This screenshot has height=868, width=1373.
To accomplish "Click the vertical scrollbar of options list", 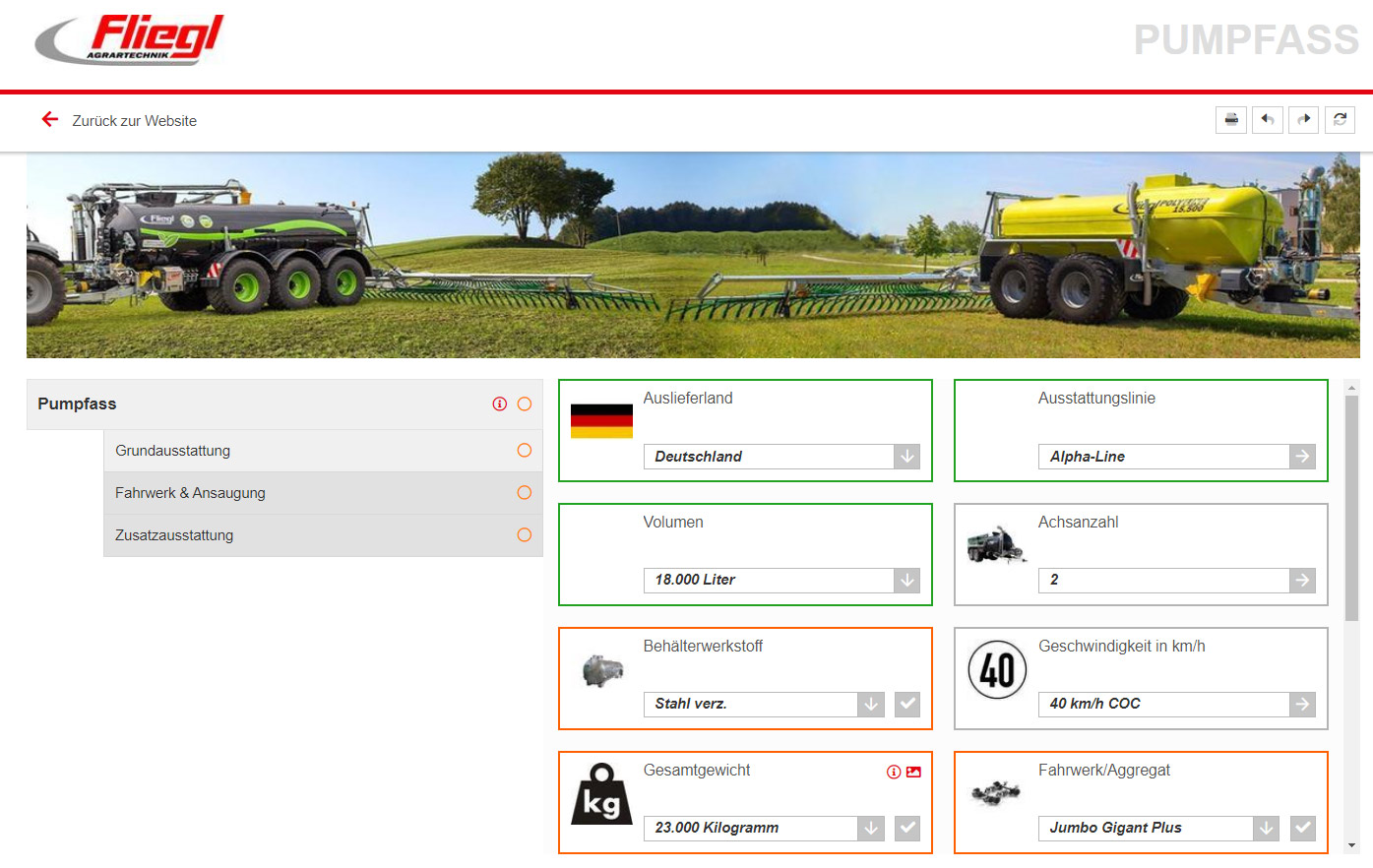I will [x=1351, y=508].
